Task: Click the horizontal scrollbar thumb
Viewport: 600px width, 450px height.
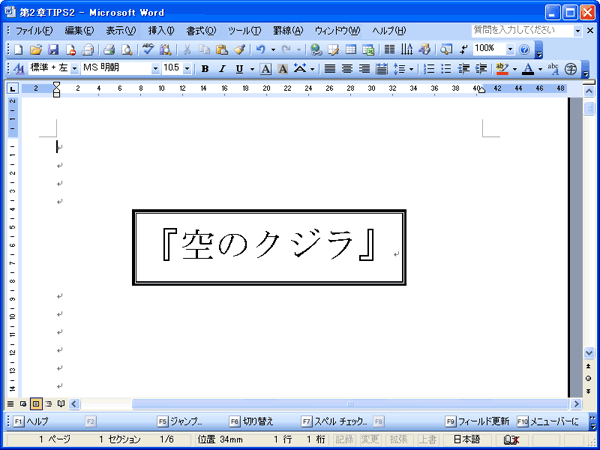Action: pyautogui.click(x=350, y=403)
